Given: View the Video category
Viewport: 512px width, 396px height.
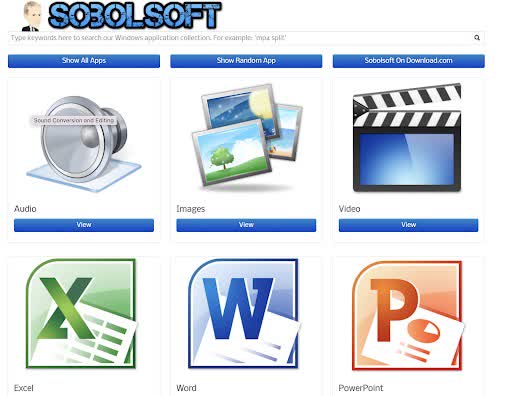Looking at the screenshot, I should pos(408,225).
